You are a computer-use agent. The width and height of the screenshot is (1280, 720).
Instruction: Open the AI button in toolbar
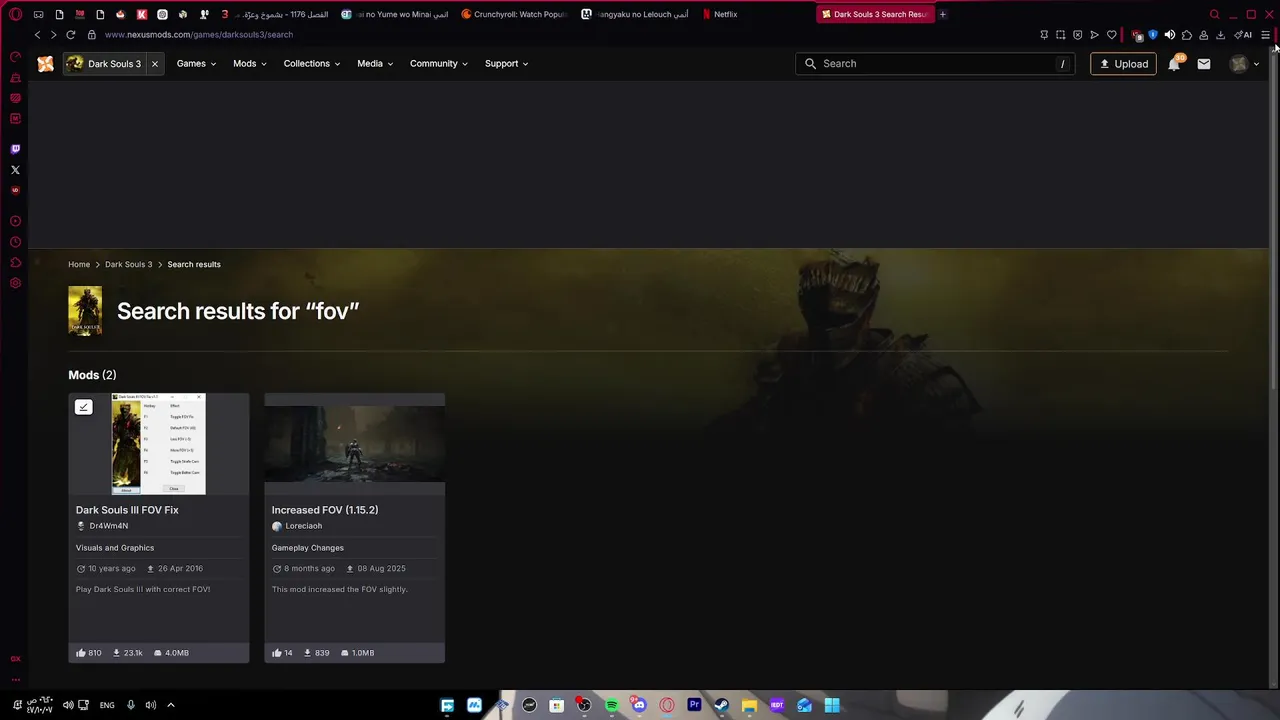click(x=1244, y=35)
